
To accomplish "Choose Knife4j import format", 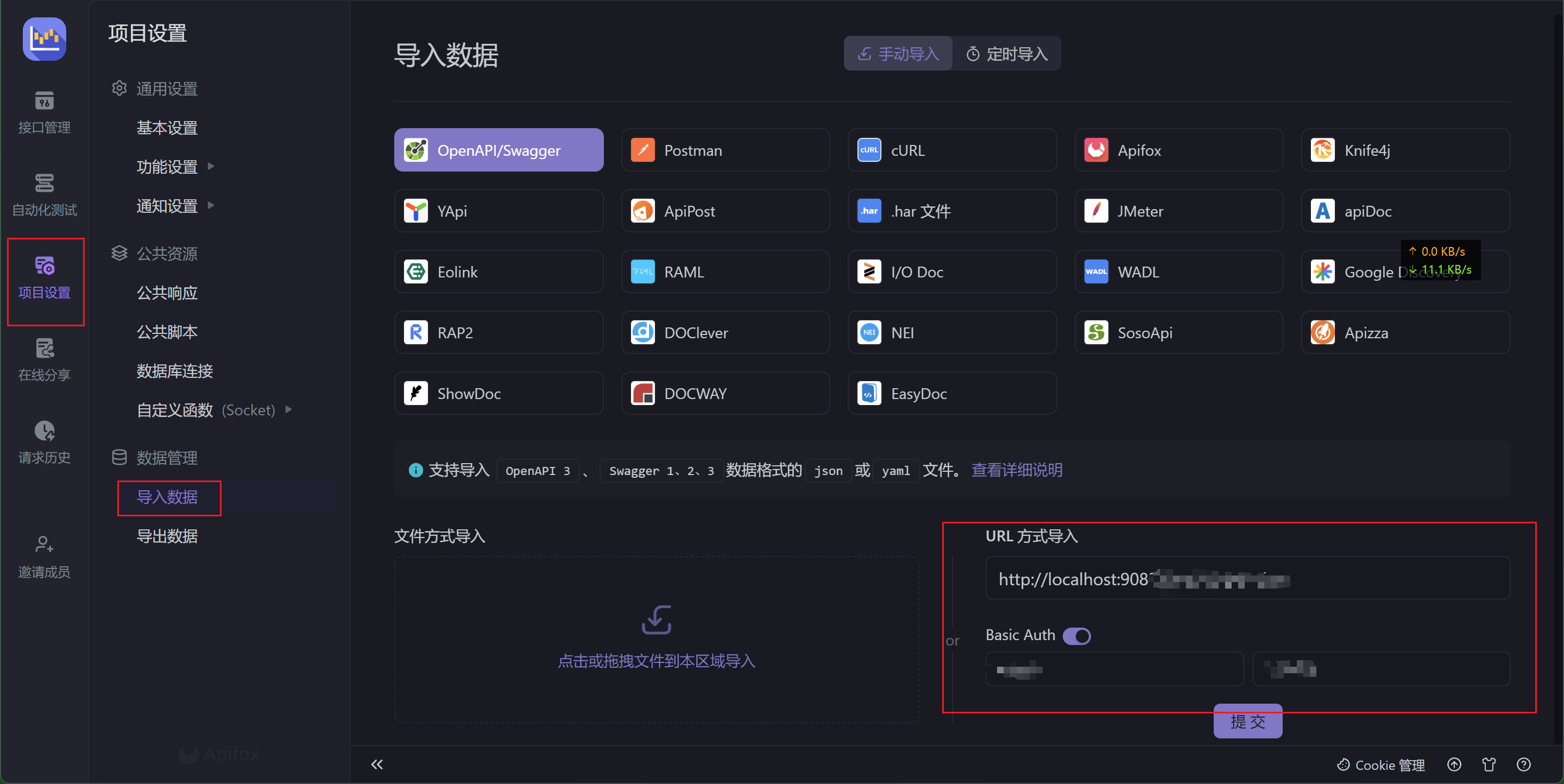I will coord(1405,150).
